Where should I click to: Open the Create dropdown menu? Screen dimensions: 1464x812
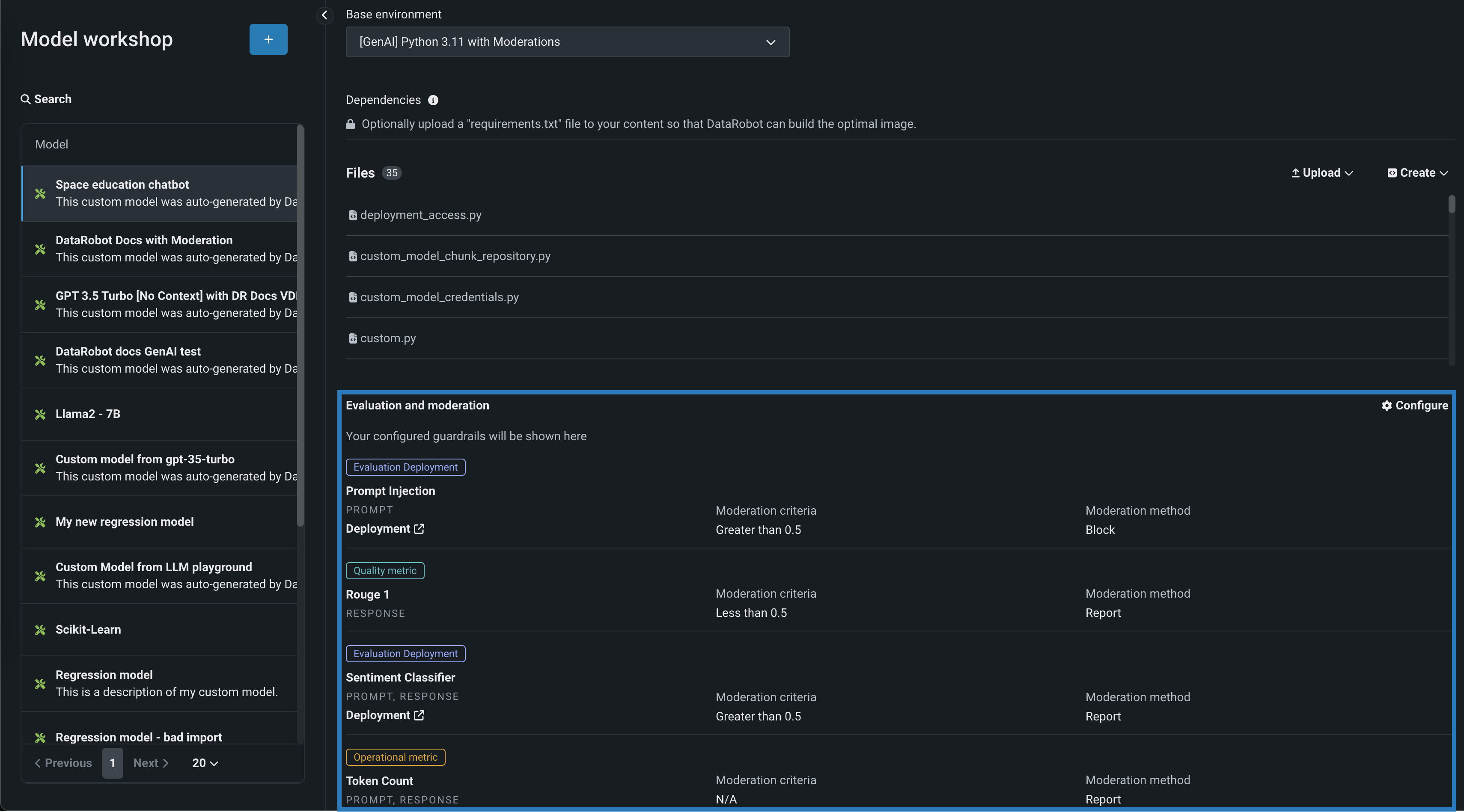pos(1417,172)
